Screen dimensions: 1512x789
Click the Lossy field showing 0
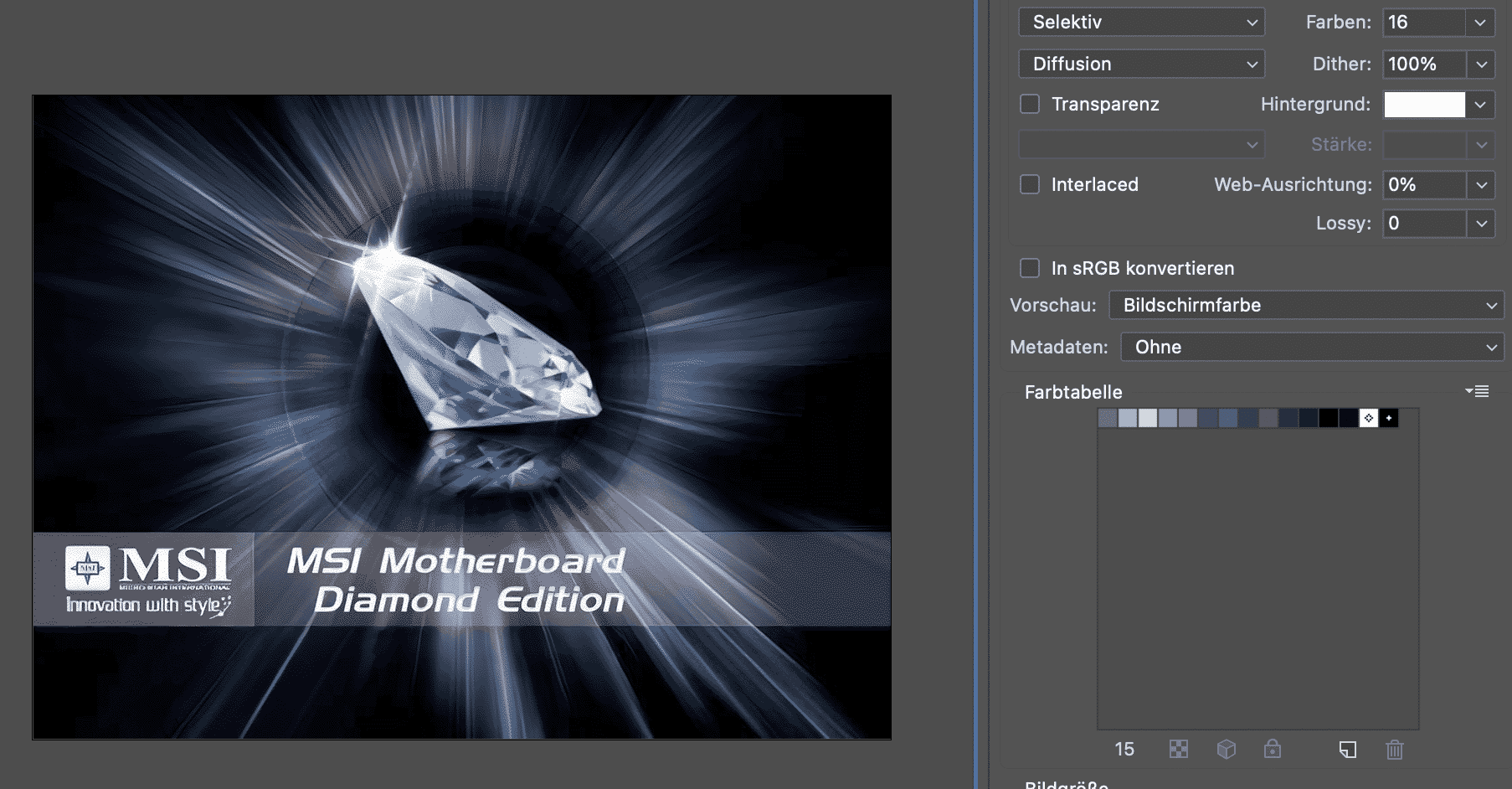(1424, 223)
